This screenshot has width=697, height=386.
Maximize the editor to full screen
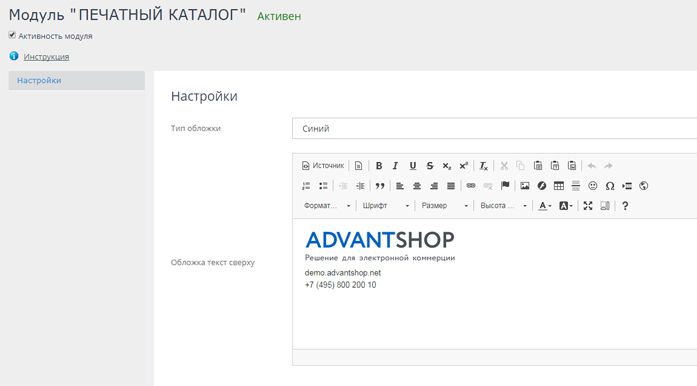588,205
